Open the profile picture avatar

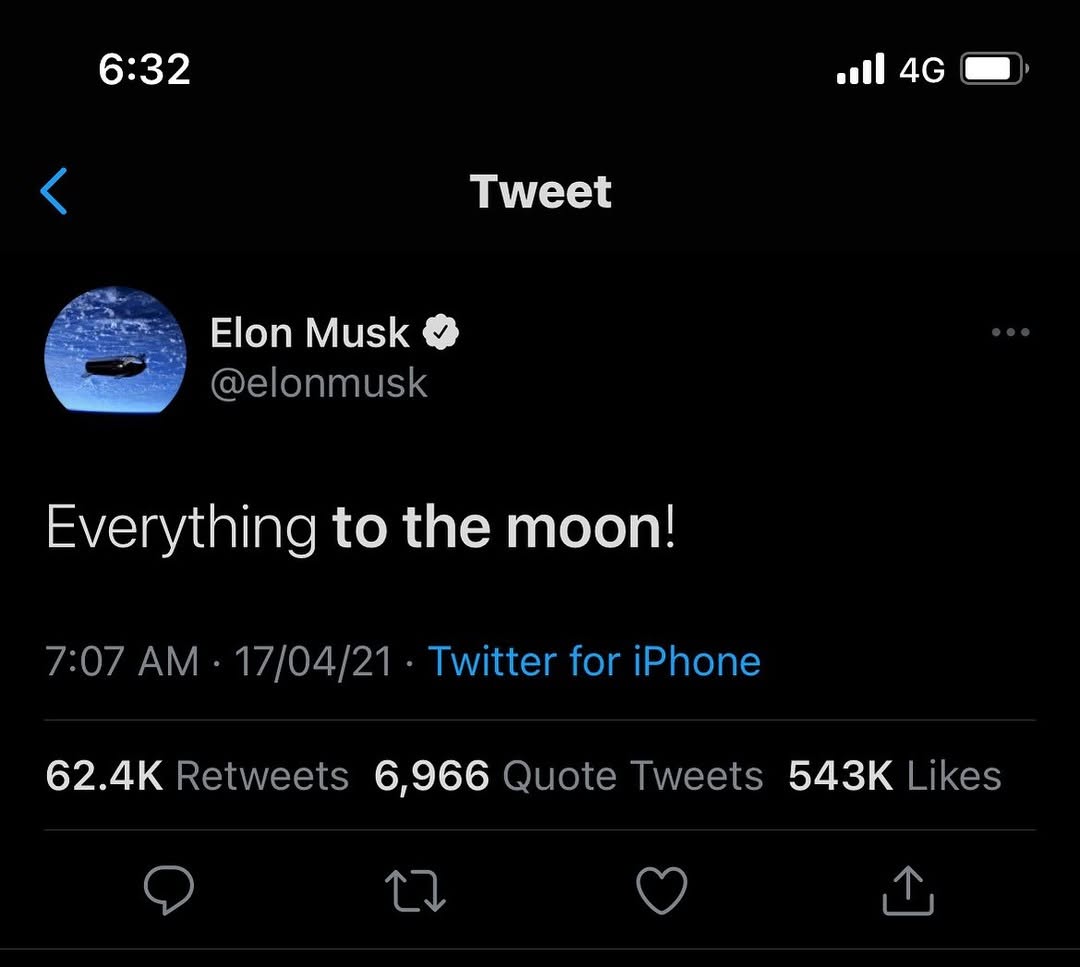click(116, 352)
